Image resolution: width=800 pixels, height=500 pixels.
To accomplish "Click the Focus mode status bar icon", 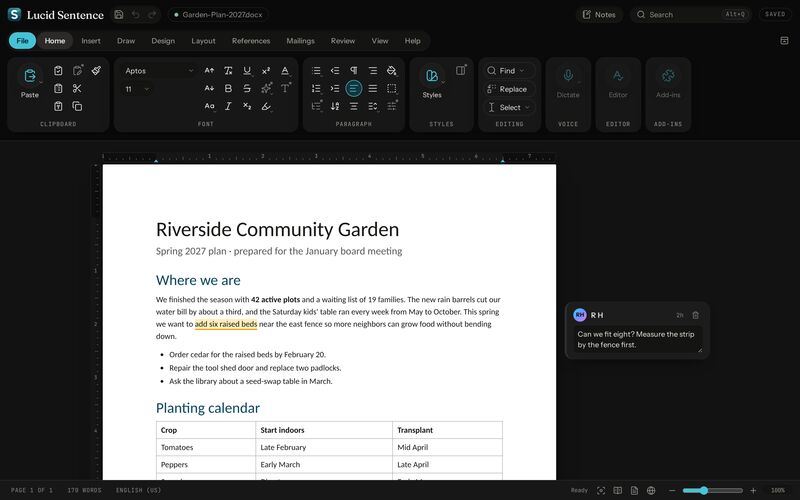I will click(601, 490).
